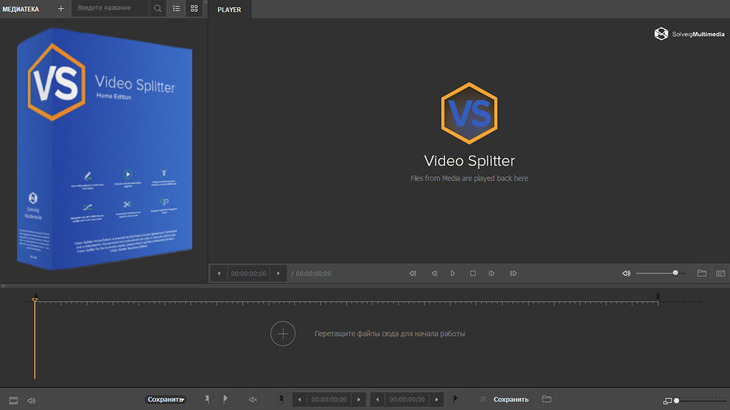Switch media library to thumbnail grid view
Screen dimensions: 730x410
194,8
